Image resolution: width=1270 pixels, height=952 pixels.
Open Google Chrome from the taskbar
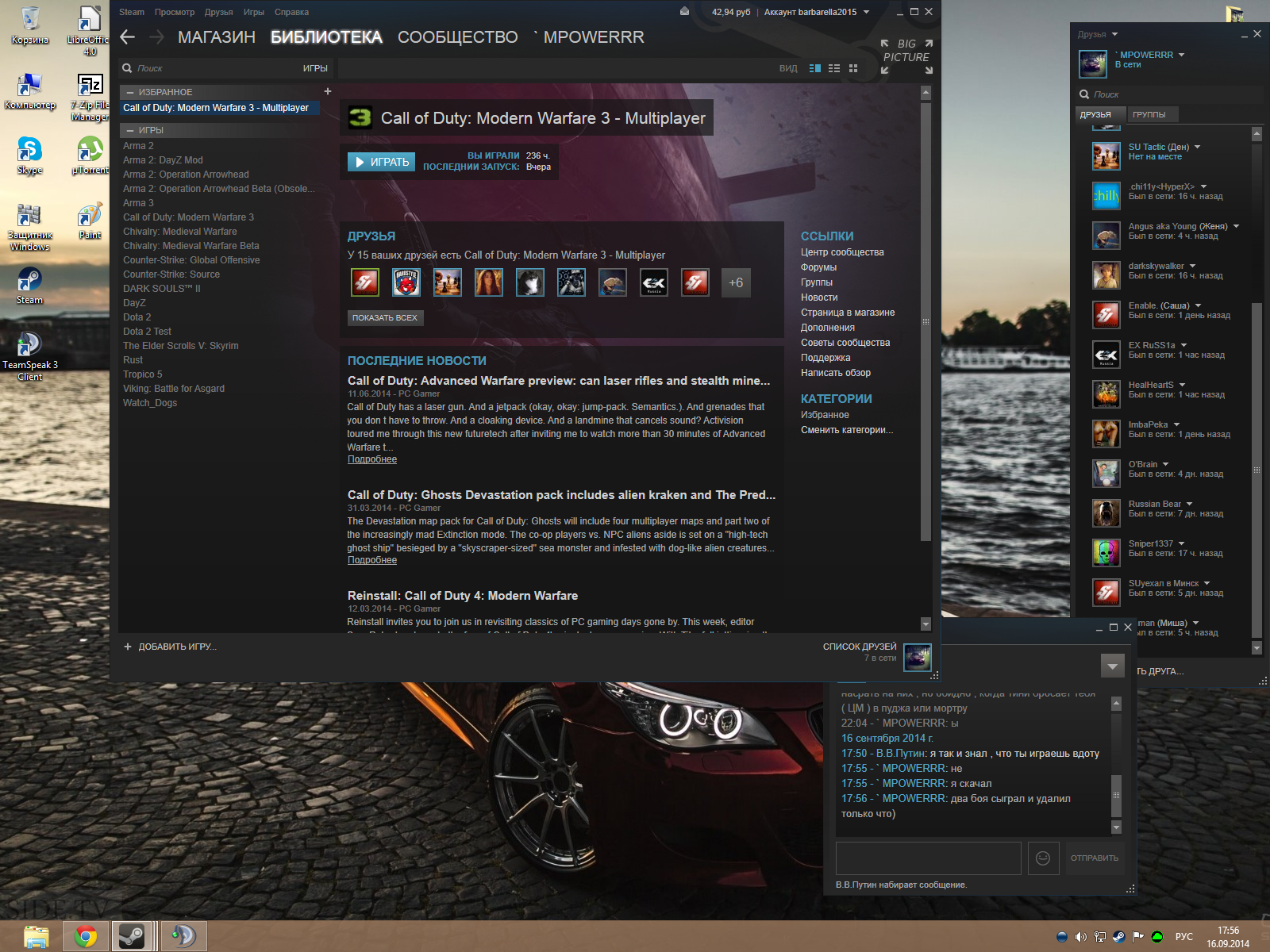[85, 936]
